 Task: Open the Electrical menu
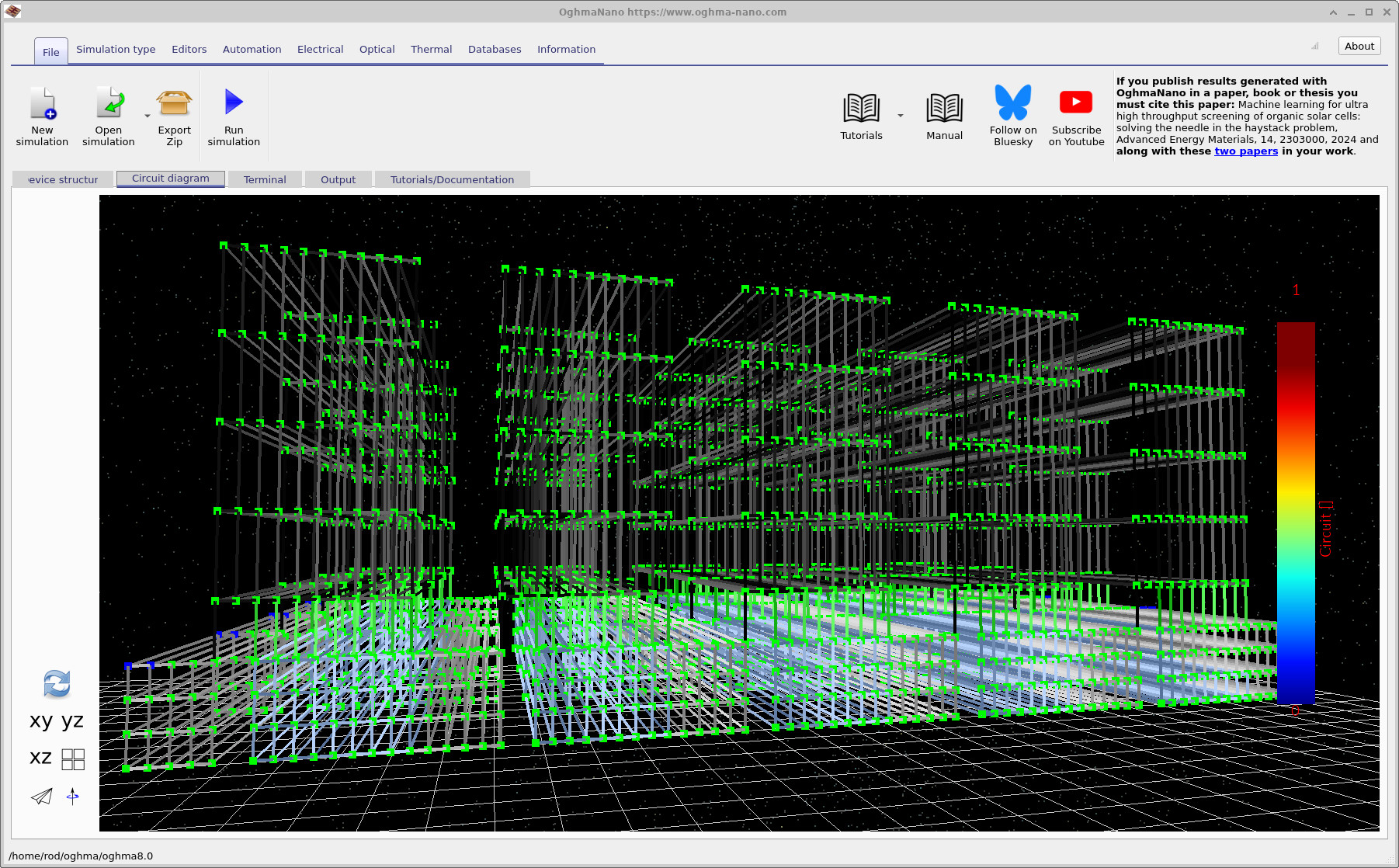point(320,49)
